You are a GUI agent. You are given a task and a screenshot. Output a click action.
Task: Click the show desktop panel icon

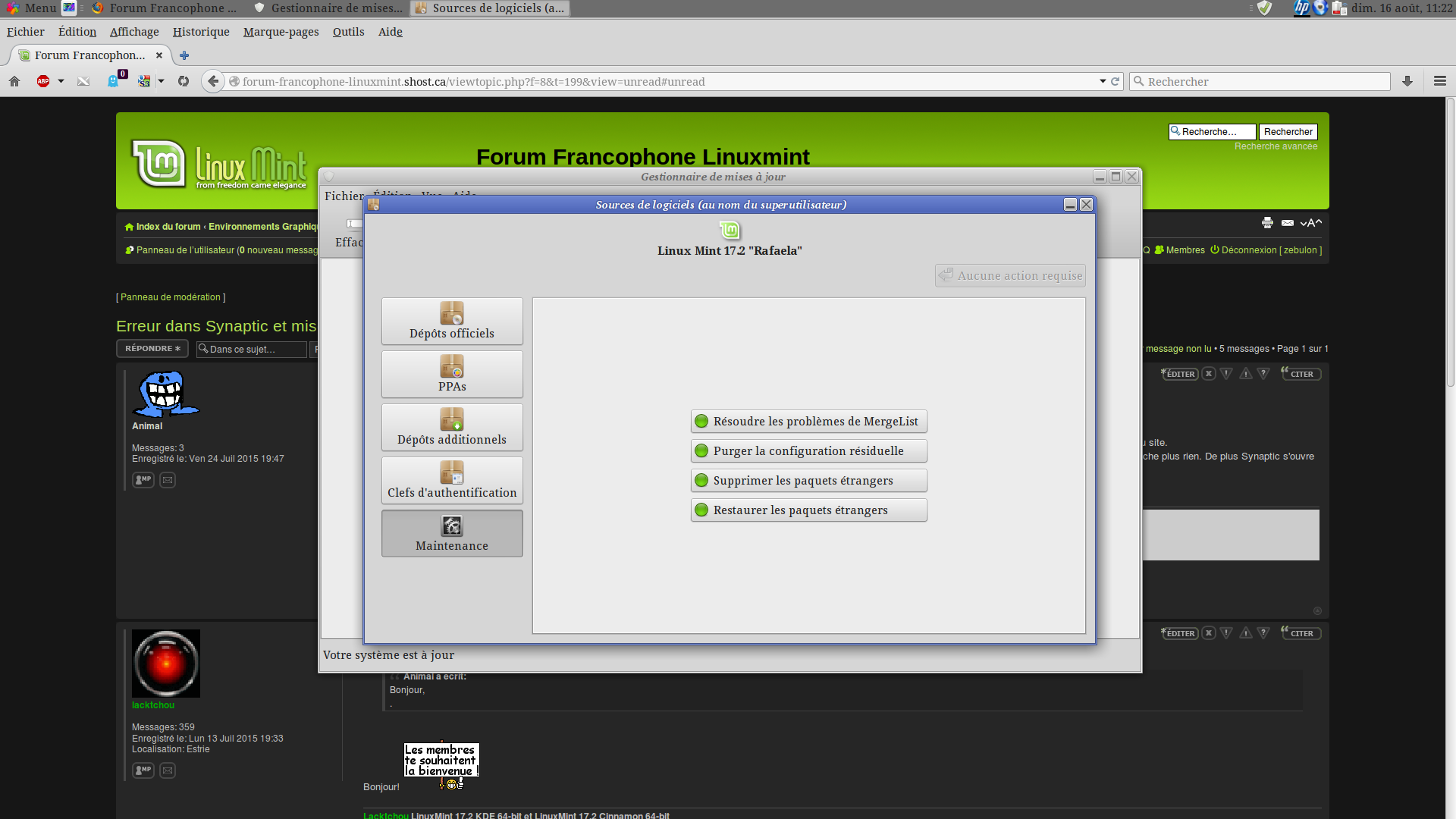(69, 8)
